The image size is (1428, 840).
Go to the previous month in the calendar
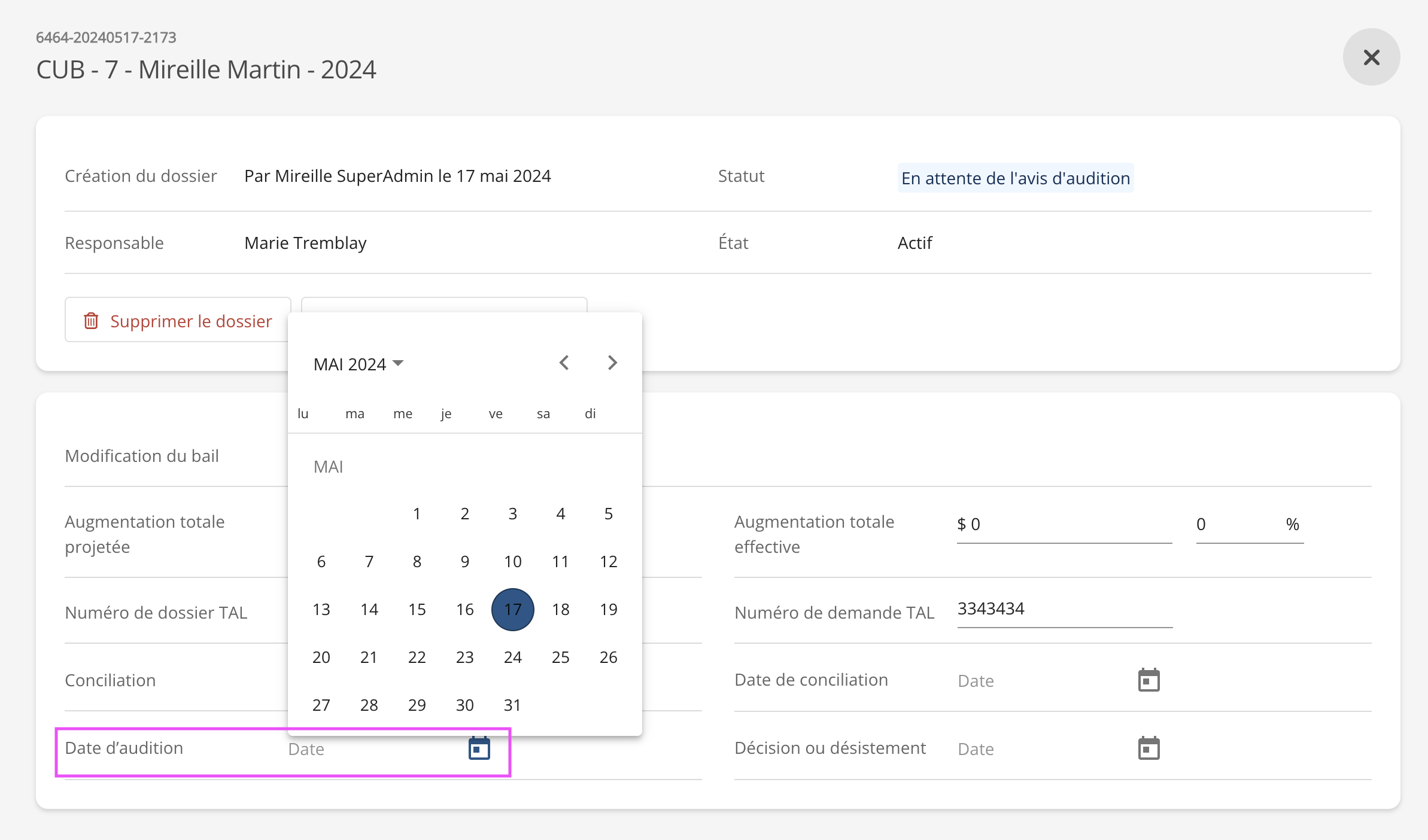point(564,363)
